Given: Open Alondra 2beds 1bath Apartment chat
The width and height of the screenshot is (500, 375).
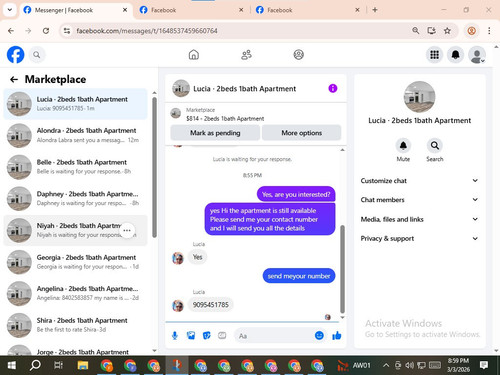Looking at the screenshot, I should (75, 135).
